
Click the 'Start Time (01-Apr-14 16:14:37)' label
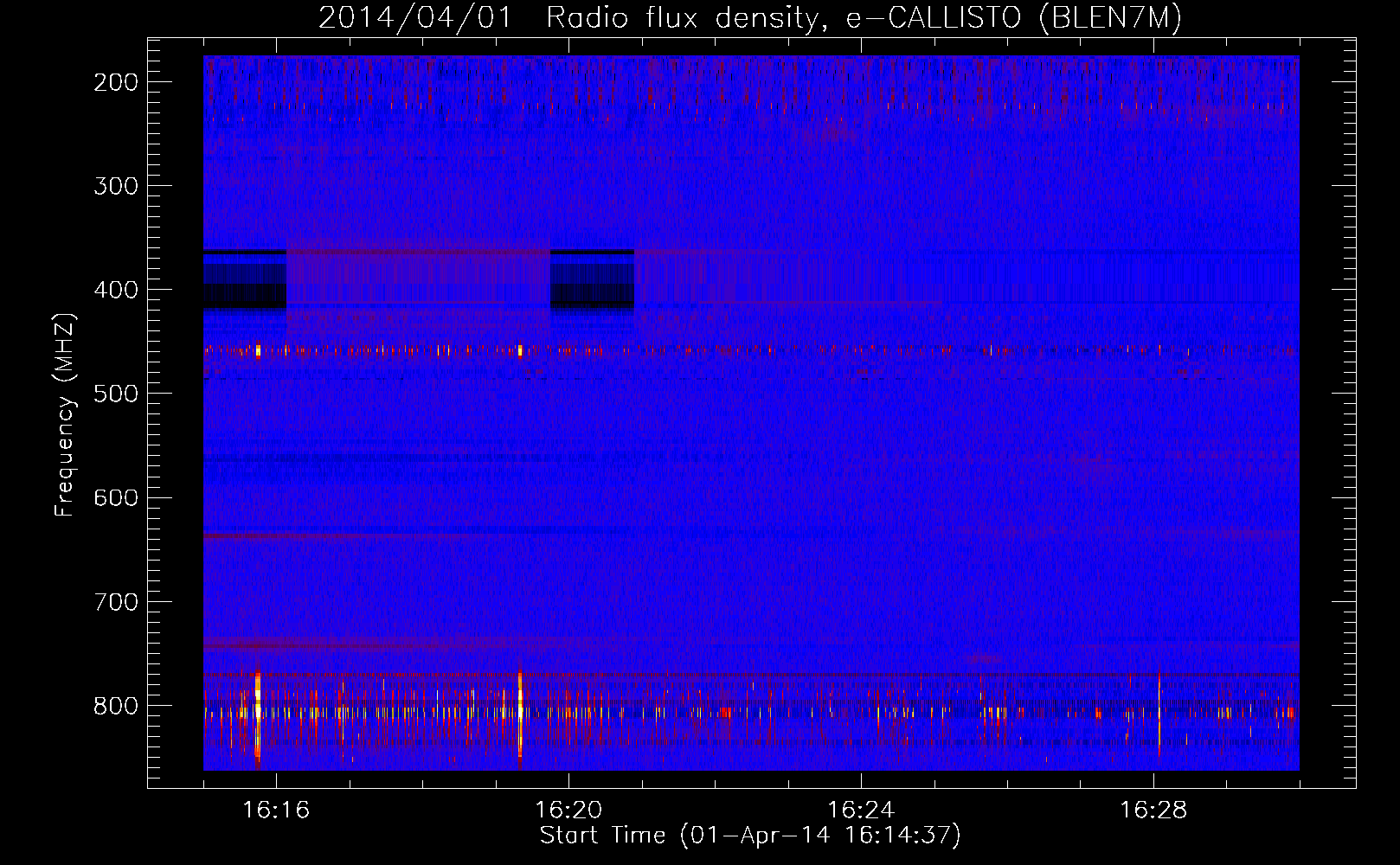coord(750,836)
